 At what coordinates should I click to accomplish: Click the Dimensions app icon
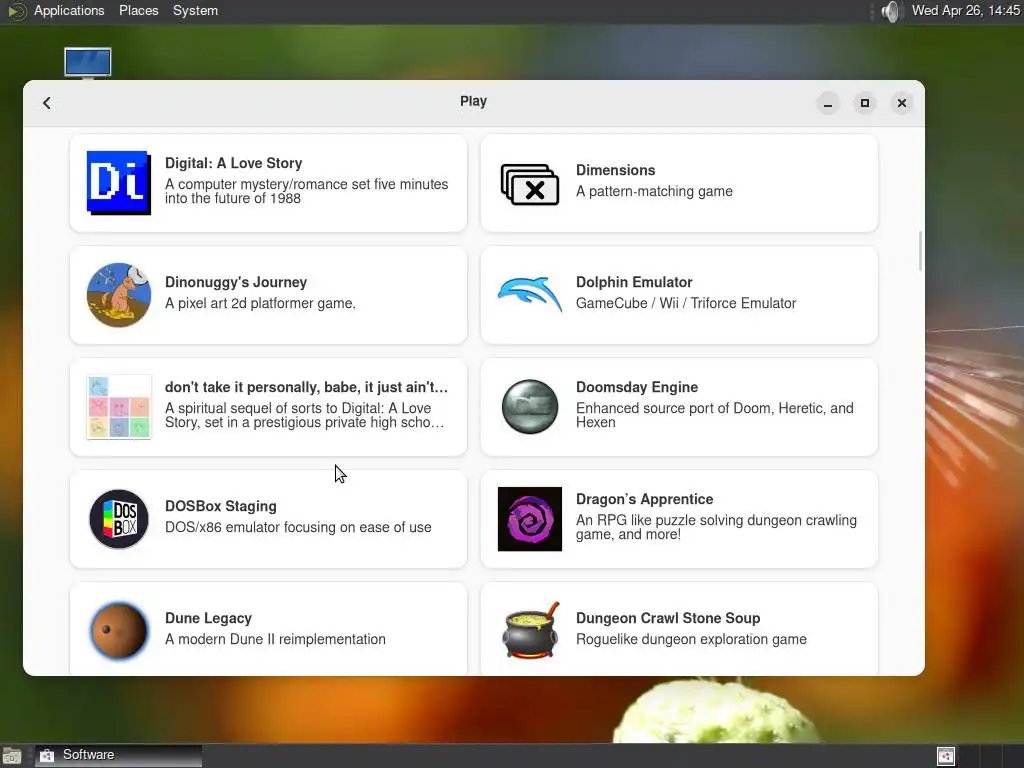pos(530,184)
